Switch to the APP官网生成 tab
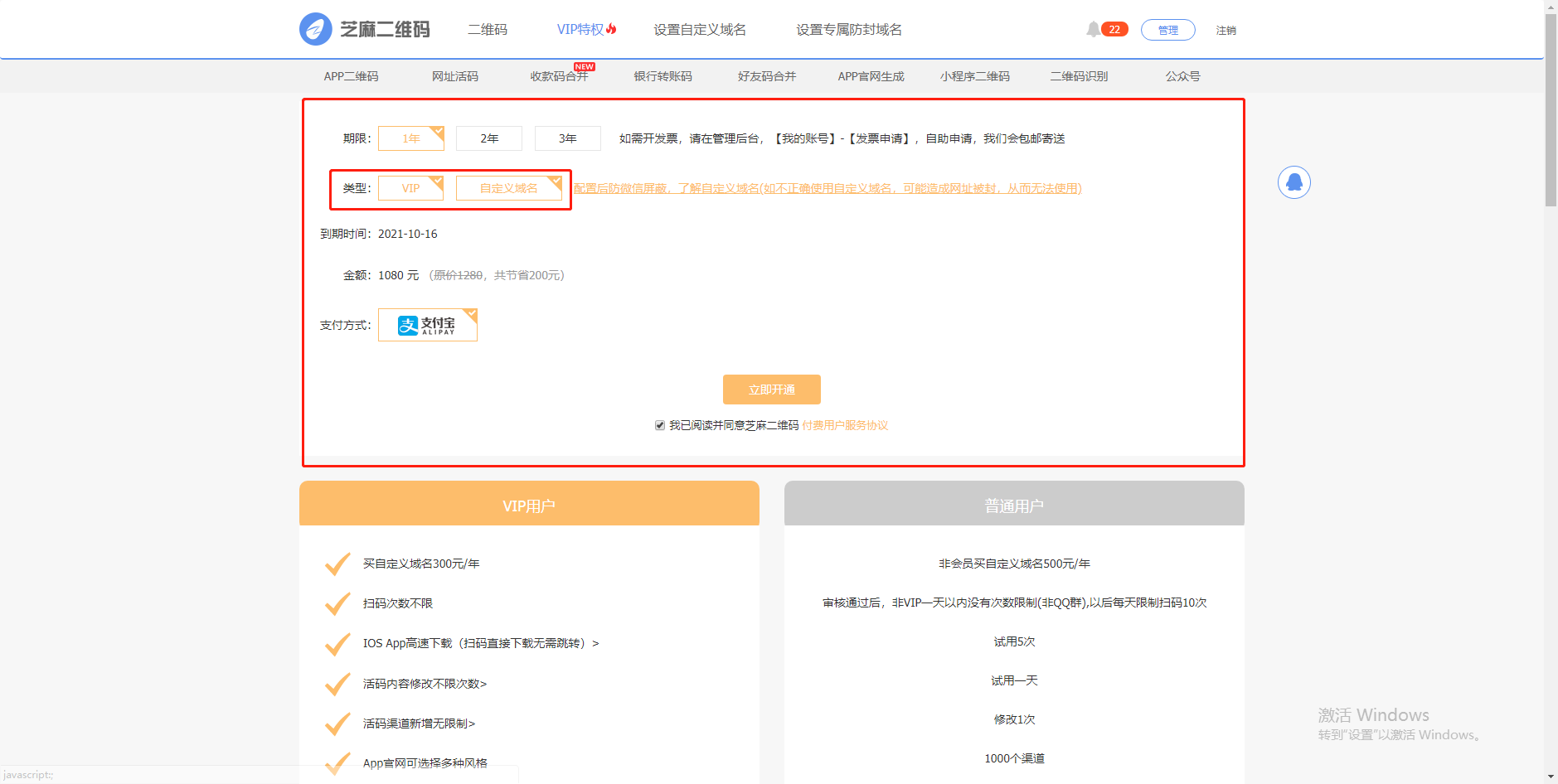Viewport: 1558px width, 784px height. 871,76
